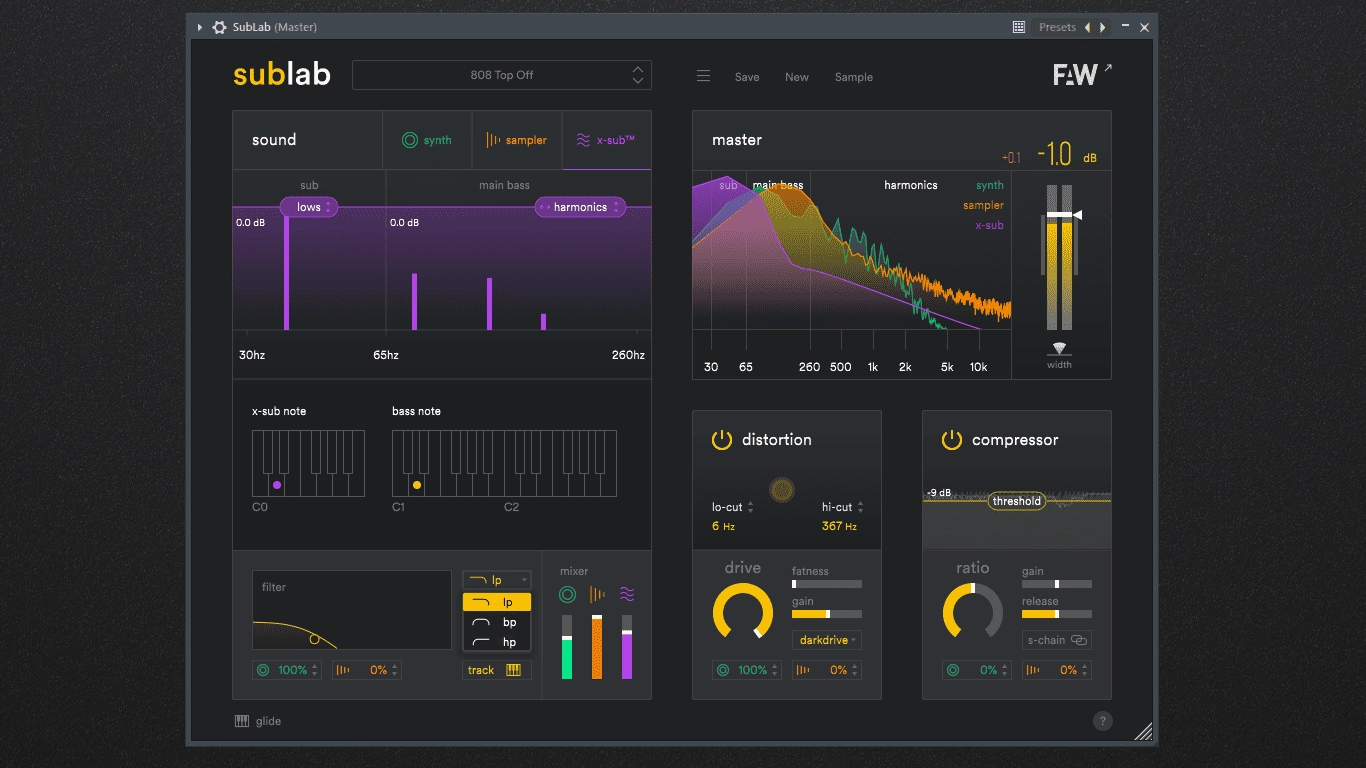Toggle the filter track button

(x=496, y=670)
